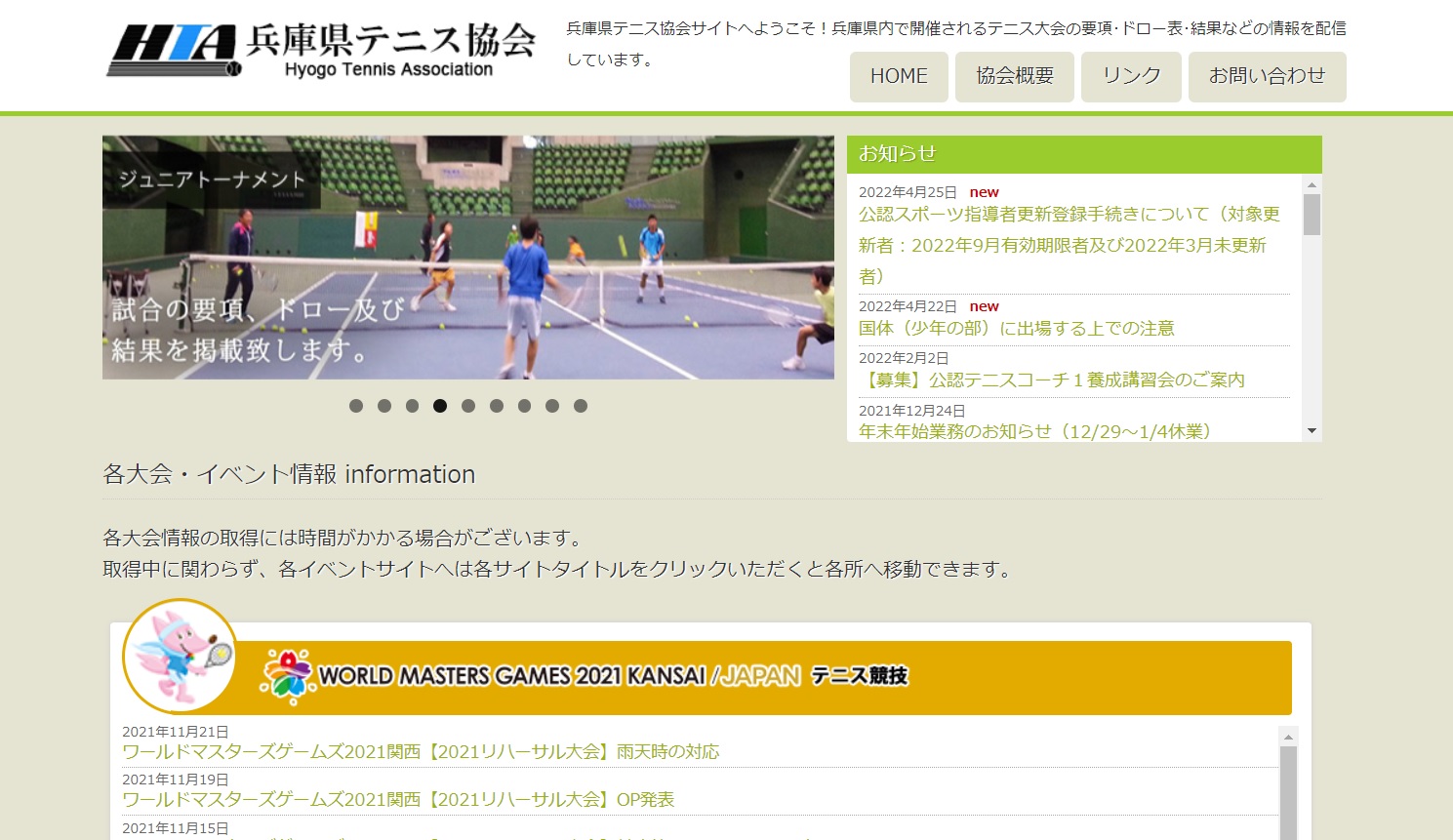Viewport: 1453px width, 840px height.
Task: Open 公認テニスコーチ１養成講習会のご案内 link
Action: [x=1052, y=380]
